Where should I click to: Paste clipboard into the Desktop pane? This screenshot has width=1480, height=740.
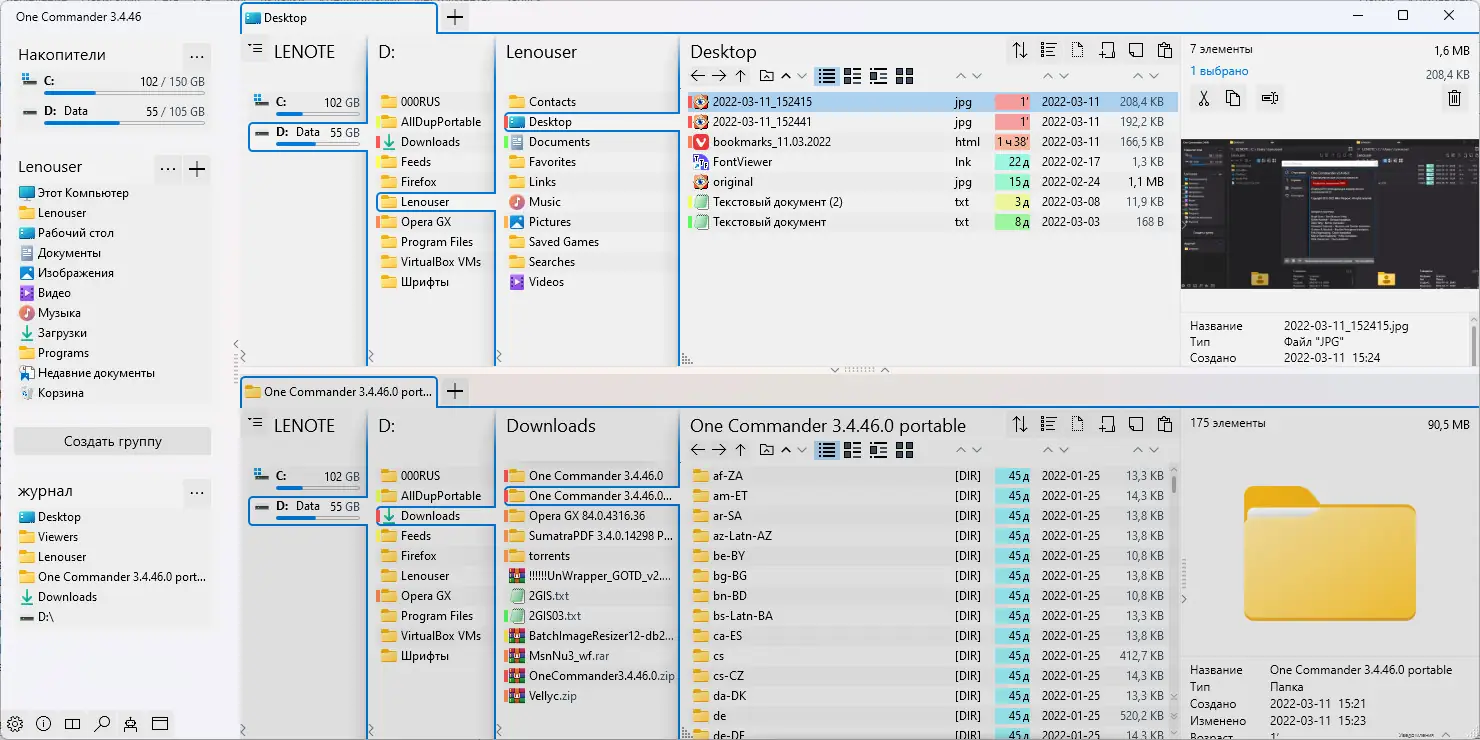point(1165,50)
